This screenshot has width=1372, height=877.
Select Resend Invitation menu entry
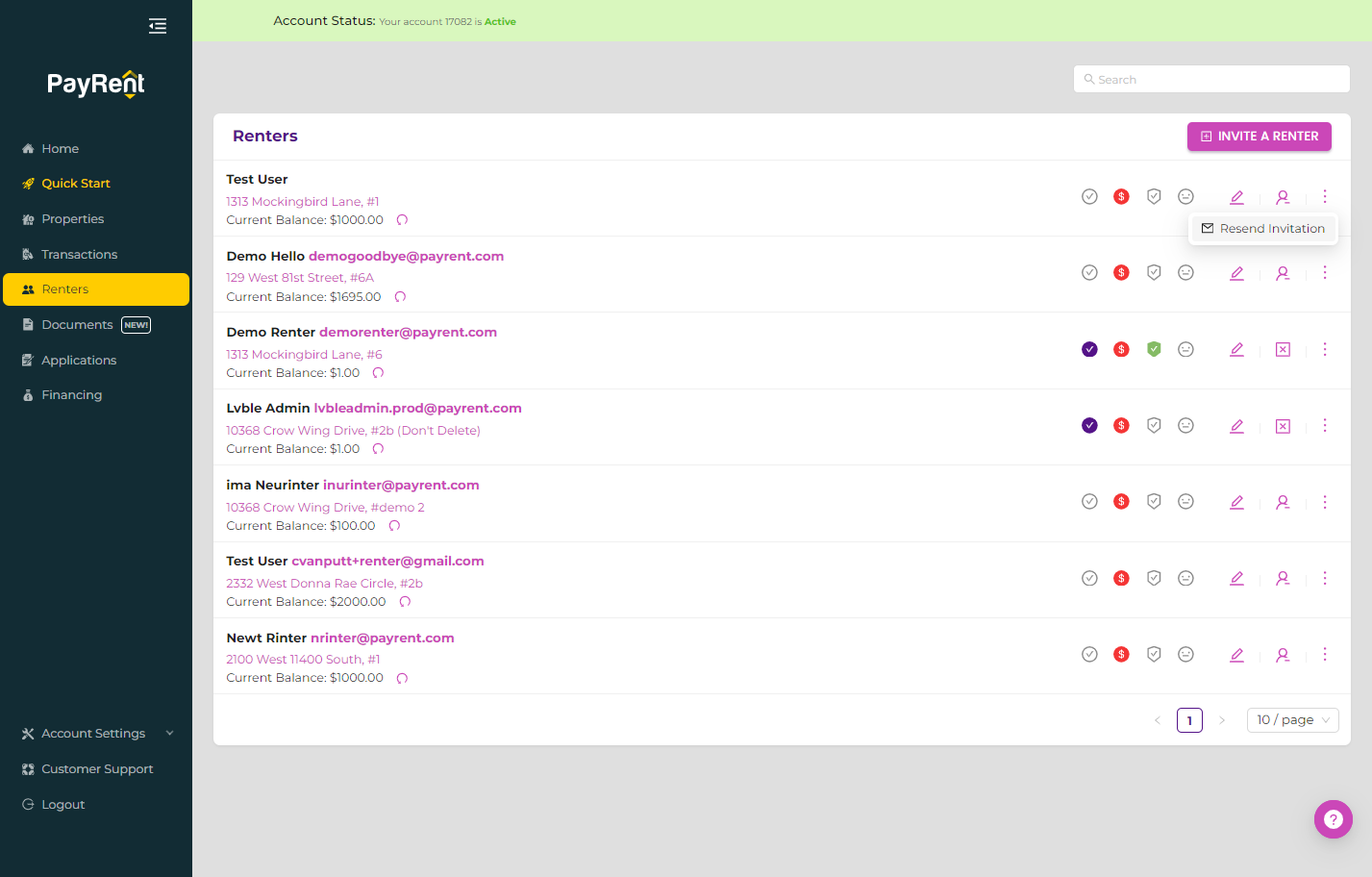coord(1263,229)
